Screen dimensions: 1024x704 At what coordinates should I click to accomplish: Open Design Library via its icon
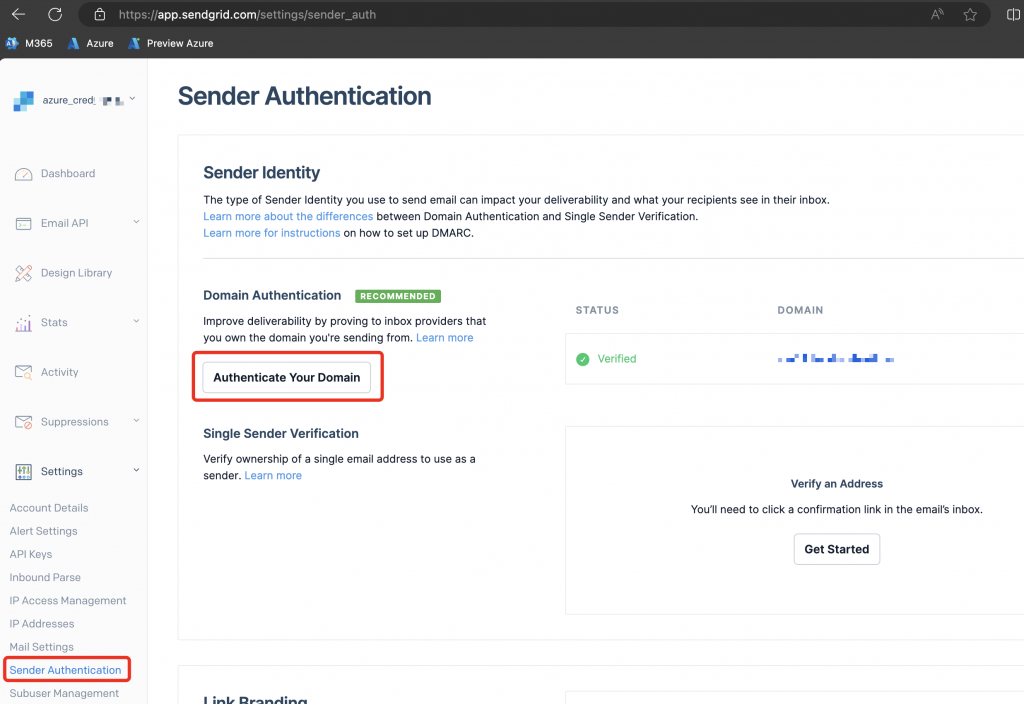[x=24, y=273]
